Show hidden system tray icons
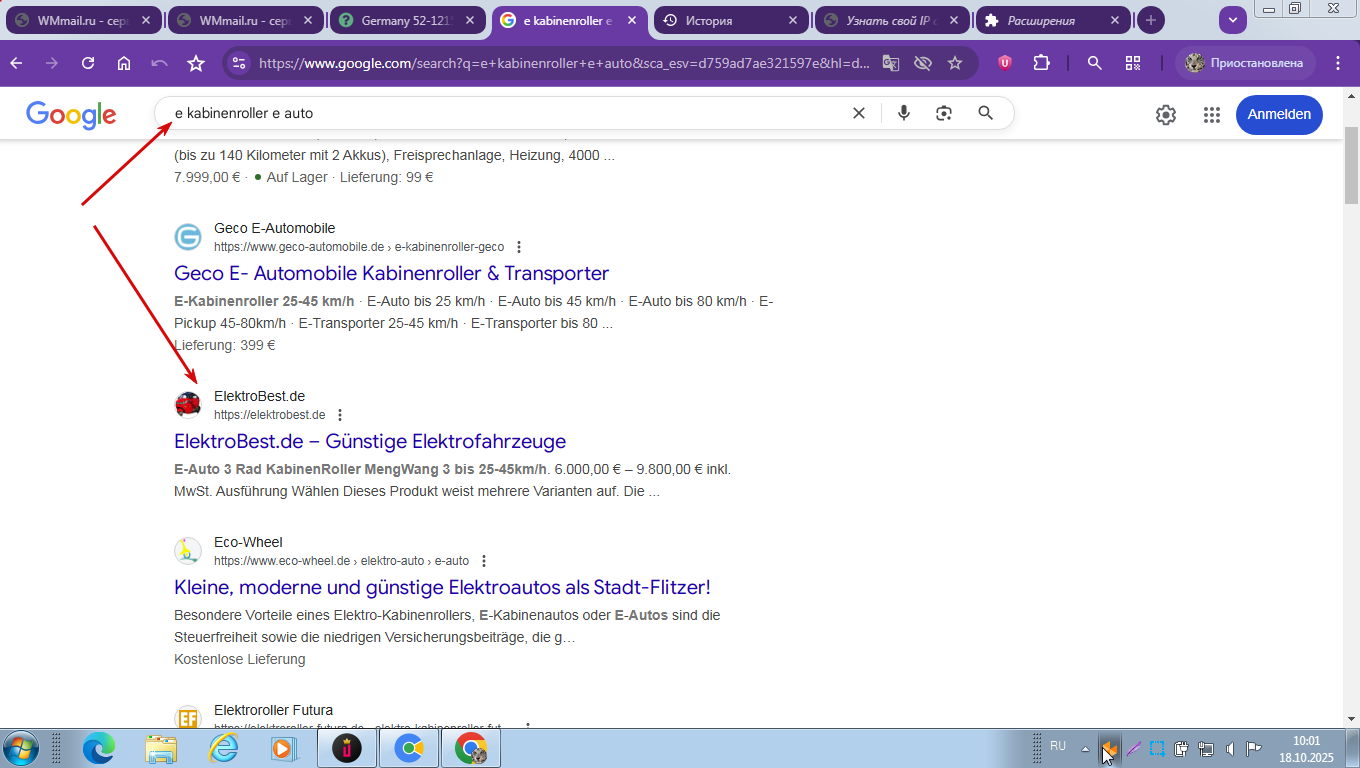1360x768 pixels. 1085,748
